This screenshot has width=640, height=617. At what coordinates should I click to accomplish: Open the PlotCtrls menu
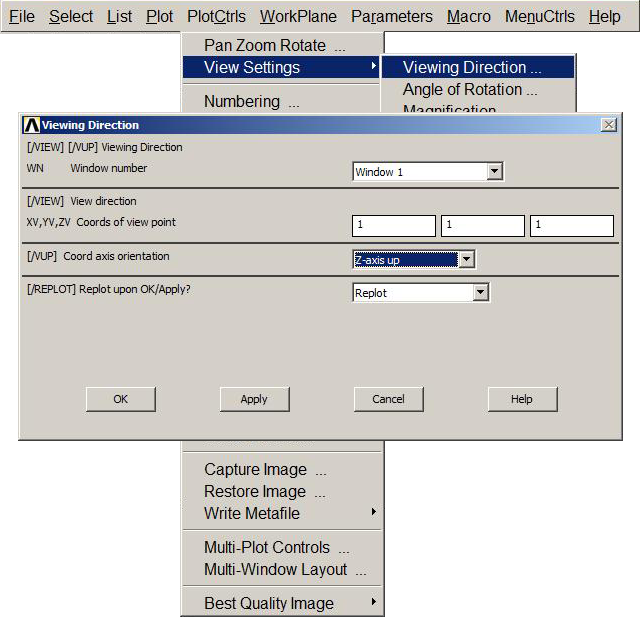click(x=216, y=16)
